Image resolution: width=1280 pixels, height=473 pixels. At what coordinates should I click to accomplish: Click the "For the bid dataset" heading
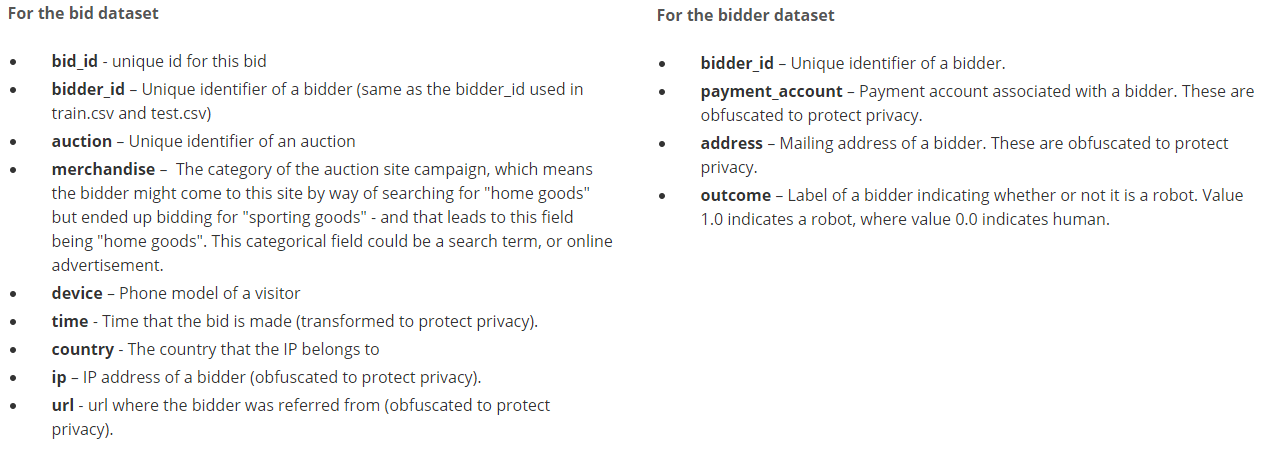click(x=83, y=14)
